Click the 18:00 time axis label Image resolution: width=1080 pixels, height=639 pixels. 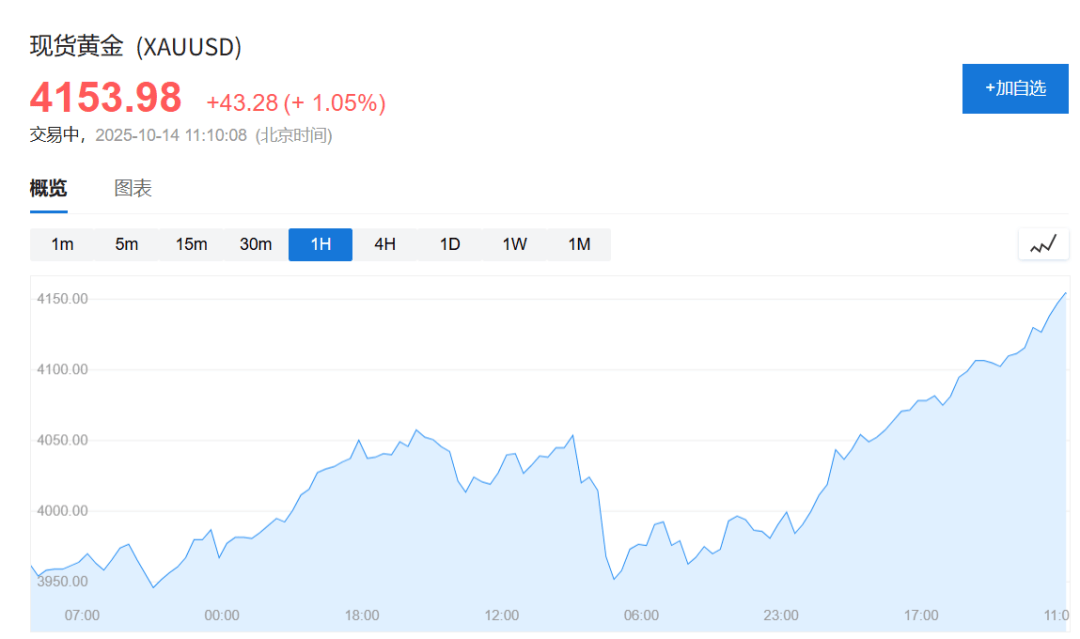click(x=362, y=615)
